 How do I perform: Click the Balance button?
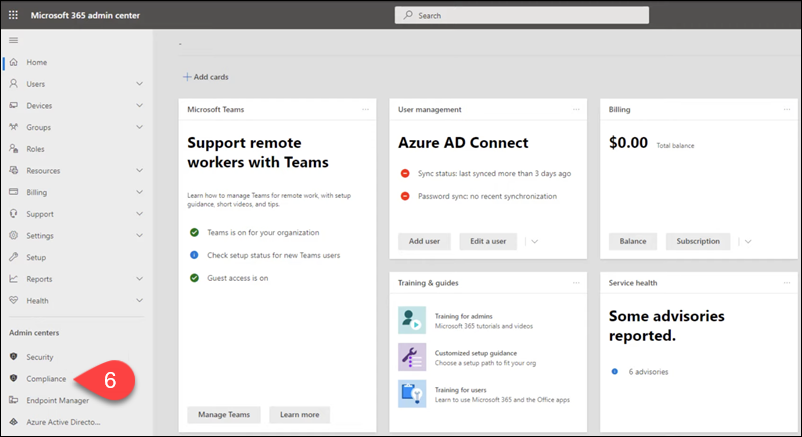click(x=633, y=241)
